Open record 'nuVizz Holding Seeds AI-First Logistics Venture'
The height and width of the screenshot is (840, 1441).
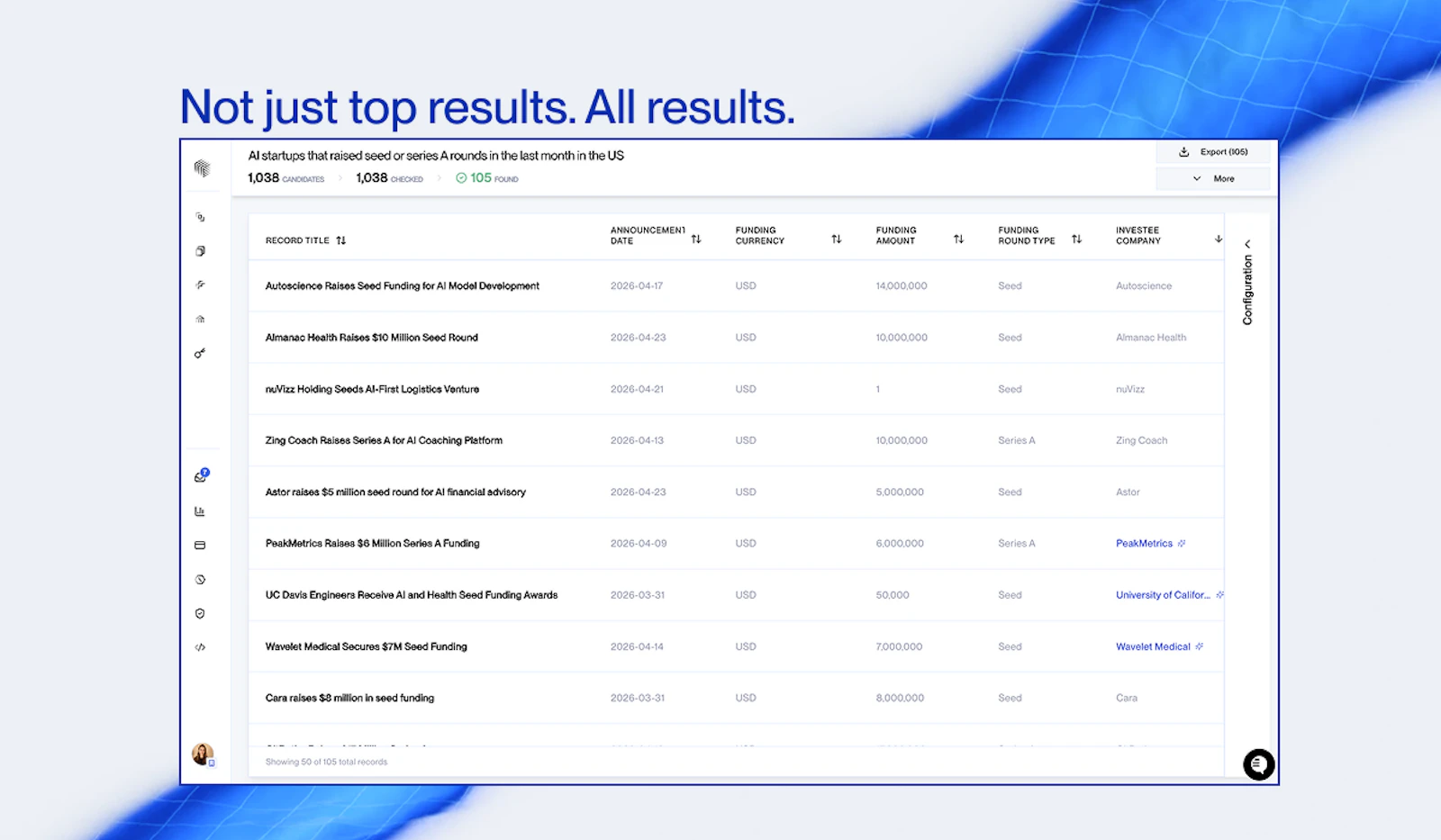tap(372, 389)
